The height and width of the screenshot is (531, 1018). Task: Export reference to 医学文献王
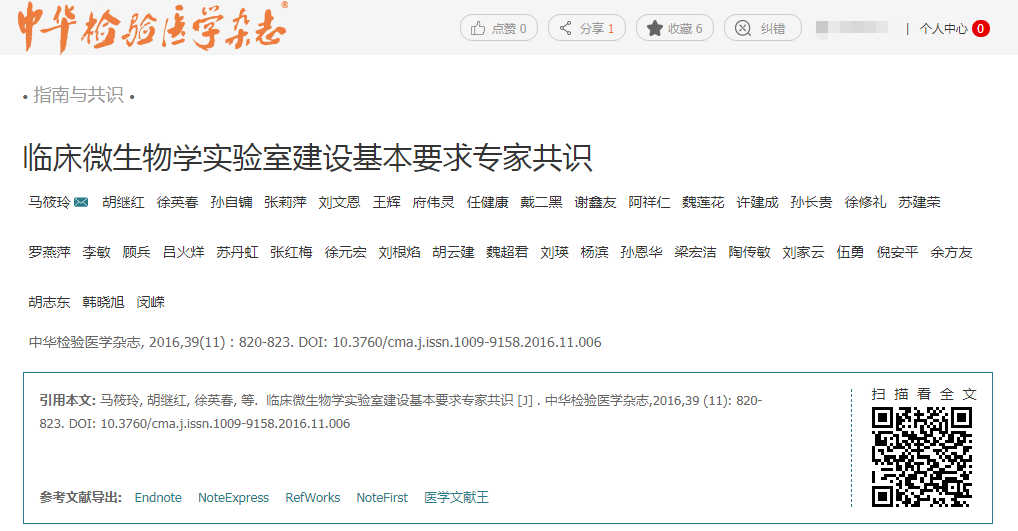tap(456, 497)
